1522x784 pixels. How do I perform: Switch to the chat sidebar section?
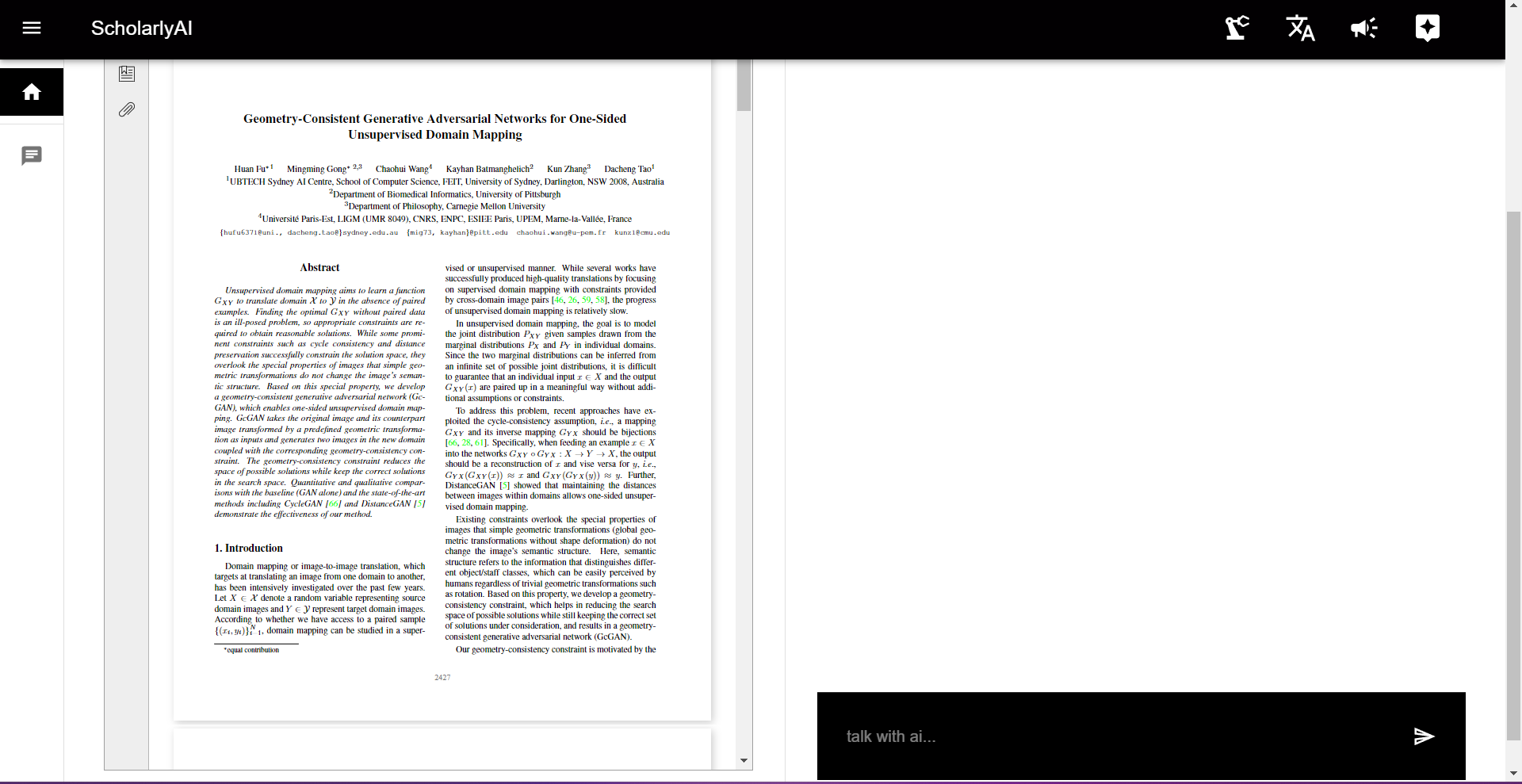pos(32,156)
